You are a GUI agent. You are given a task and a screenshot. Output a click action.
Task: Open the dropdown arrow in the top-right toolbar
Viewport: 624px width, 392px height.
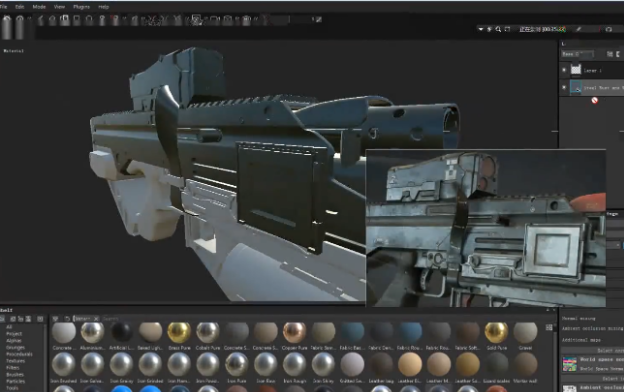click(x=481, y=29)
